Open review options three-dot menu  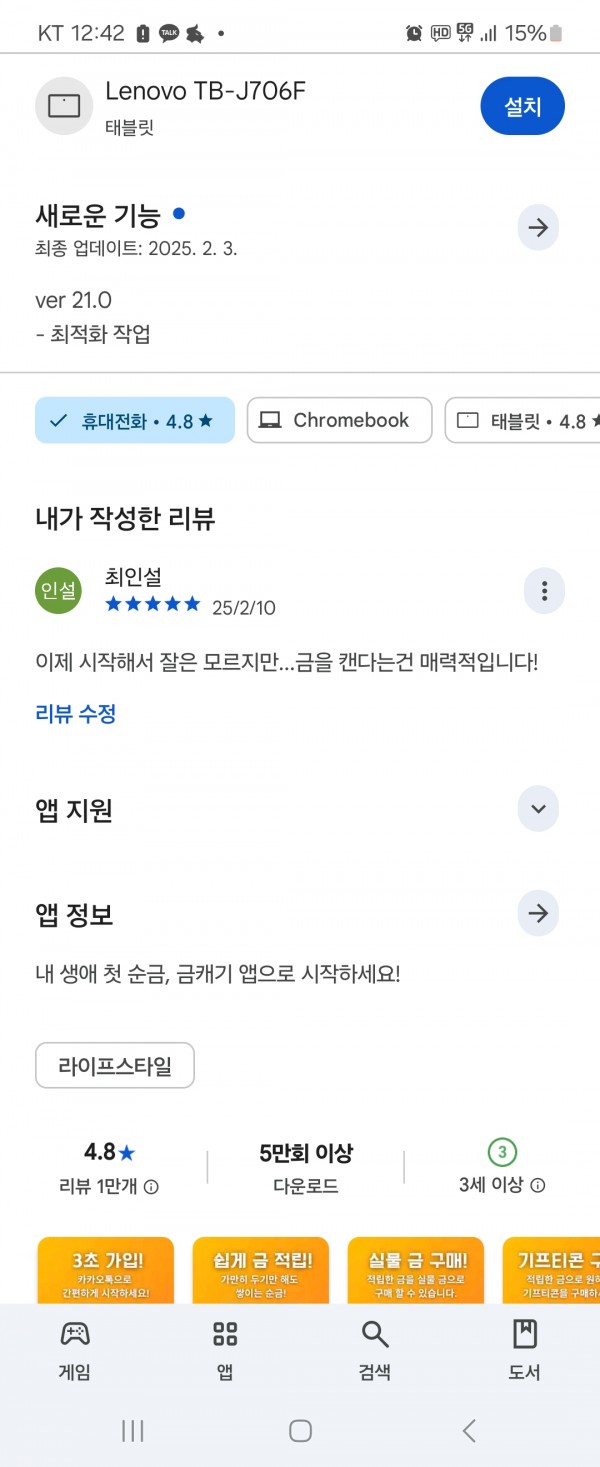tap(544, 591)
